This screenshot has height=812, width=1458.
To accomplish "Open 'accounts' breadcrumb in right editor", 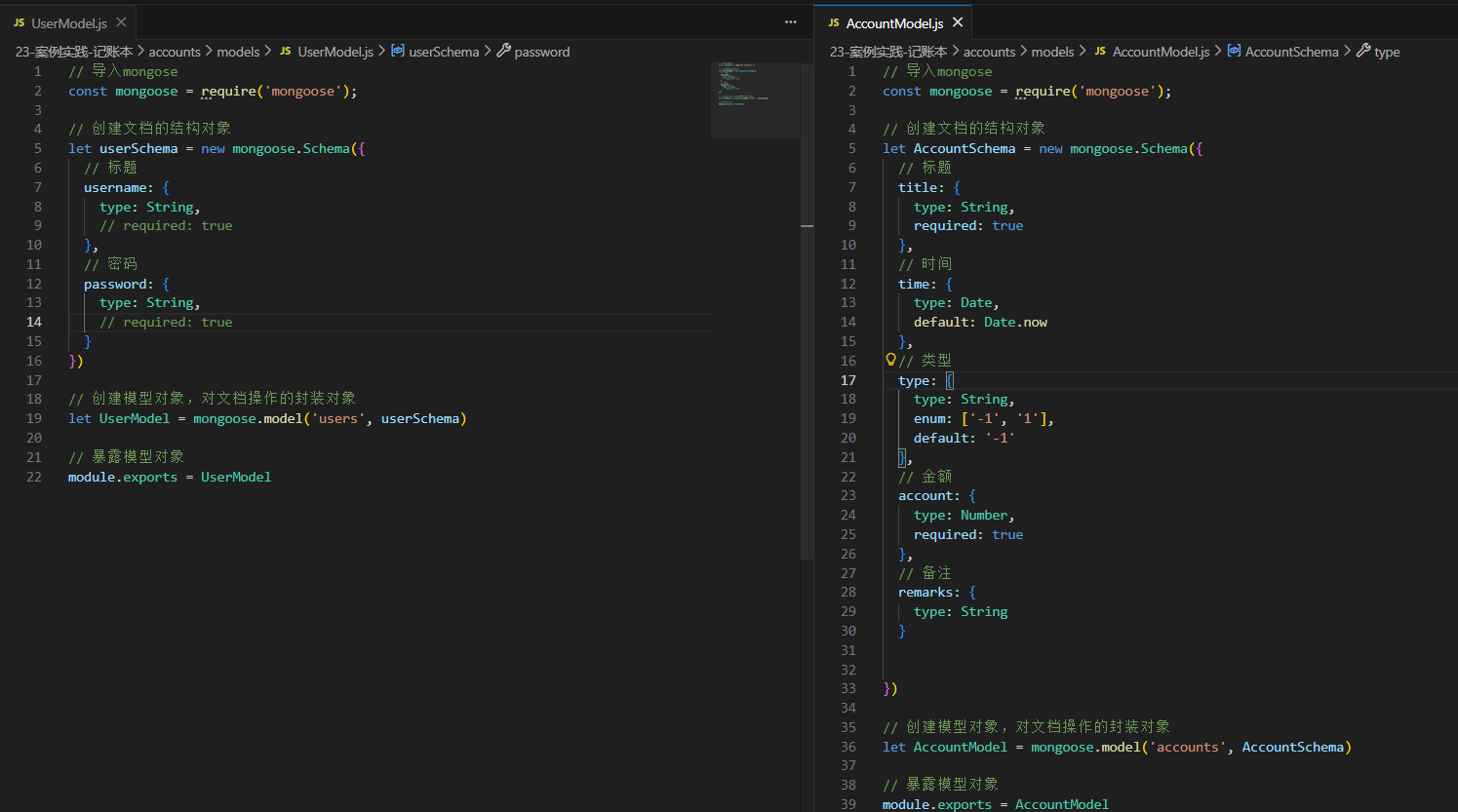I will [989, 52].
